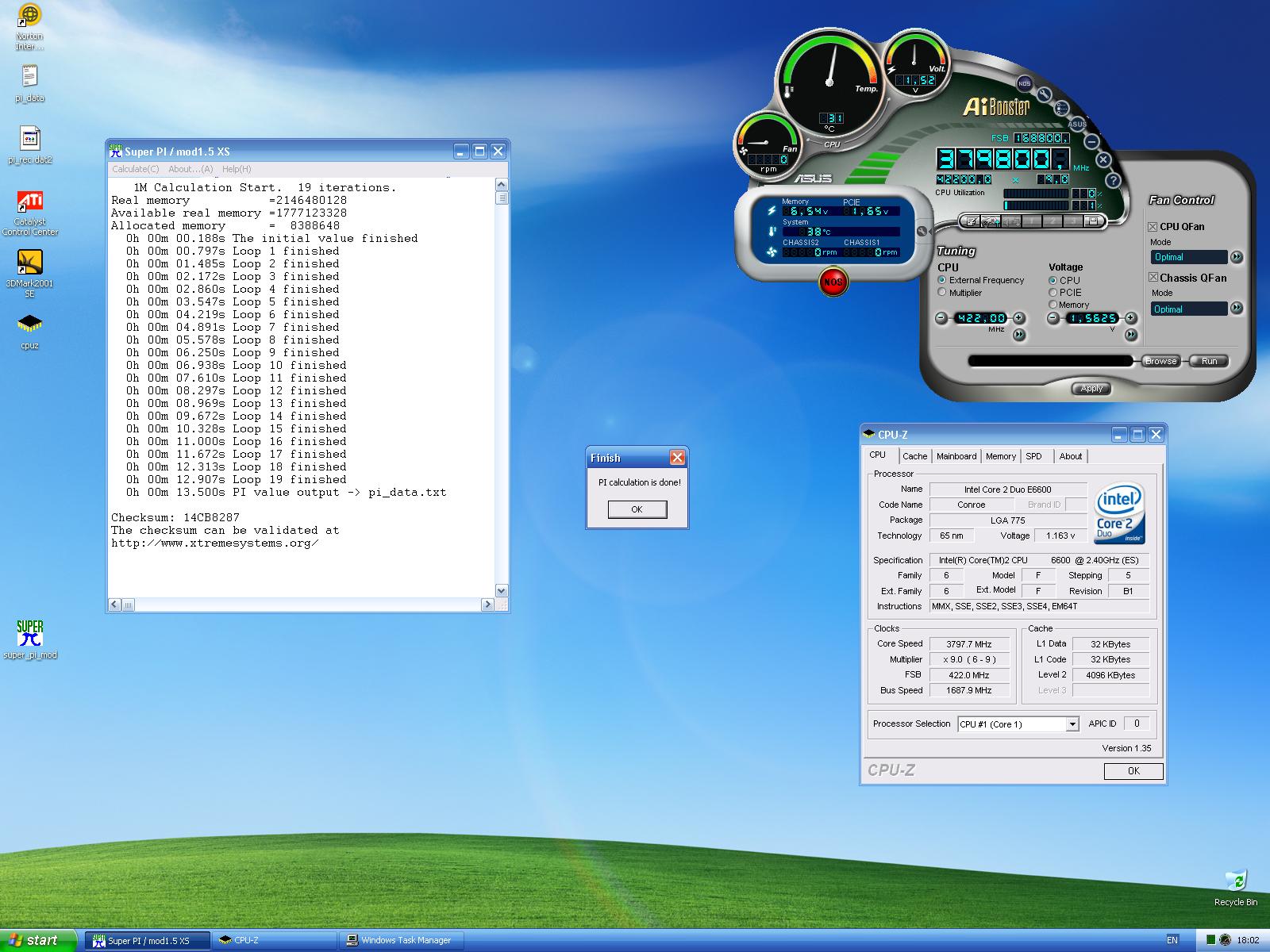Viewport: 1270px width, 952px height.
Task: Select the super_pi_mod desktop icon
Action: 29,639
